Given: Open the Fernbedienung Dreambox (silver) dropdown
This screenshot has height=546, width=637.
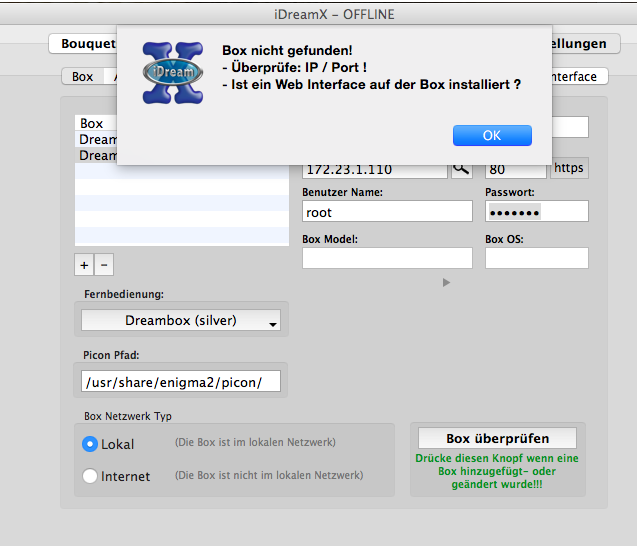Looking at the screenshot, I should (181, 321).
